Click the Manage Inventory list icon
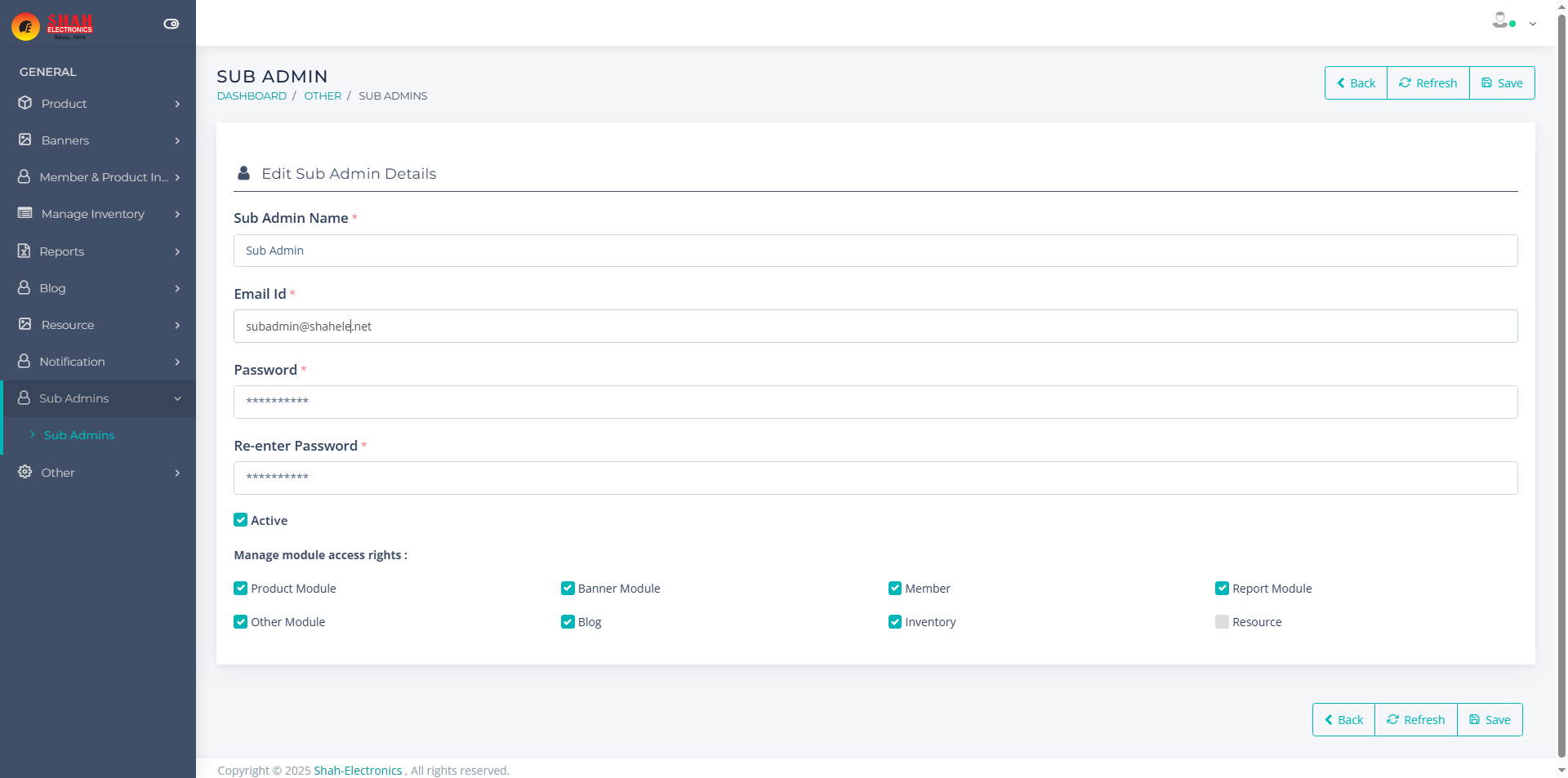 coord(25,213)
